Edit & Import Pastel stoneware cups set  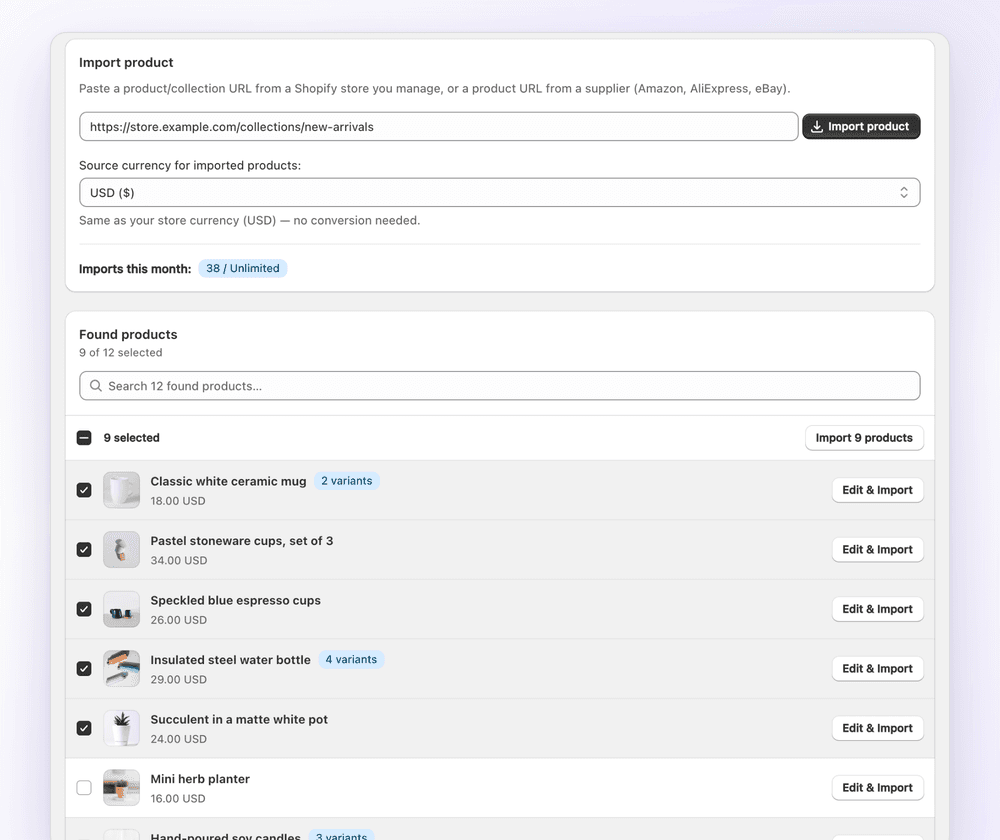[x=878, y=549]
